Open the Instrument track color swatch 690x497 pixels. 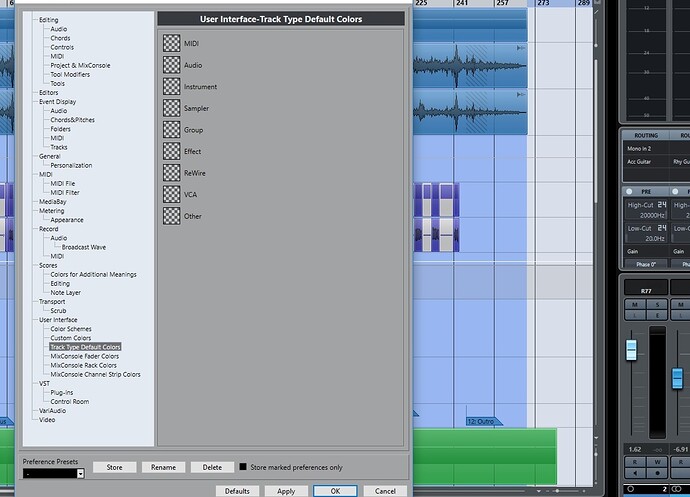[172, 86]
